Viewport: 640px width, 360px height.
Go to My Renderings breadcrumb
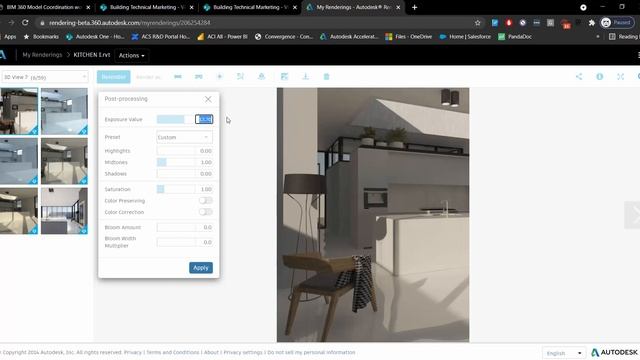42,55
